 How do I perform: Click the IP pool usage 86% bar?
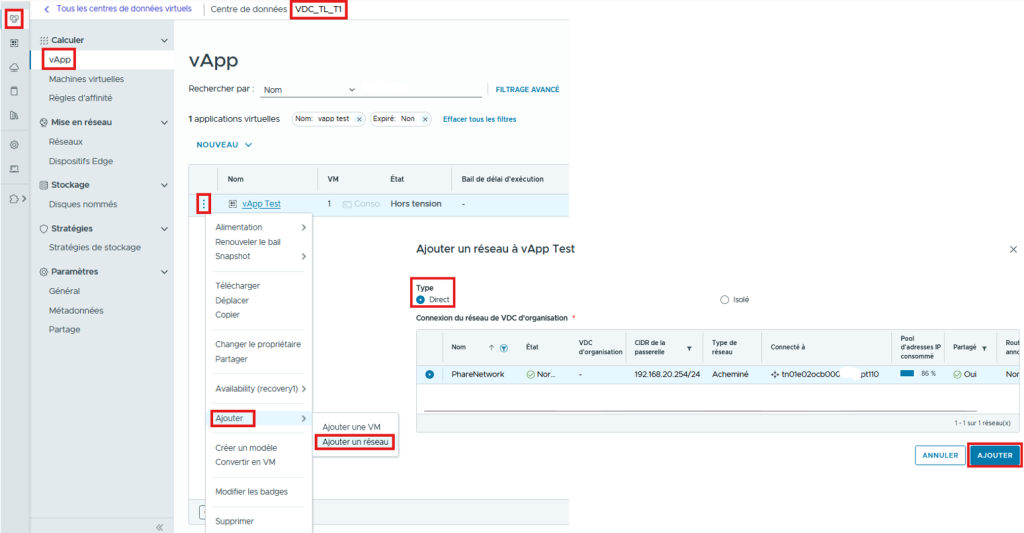(x=907, y=374)
